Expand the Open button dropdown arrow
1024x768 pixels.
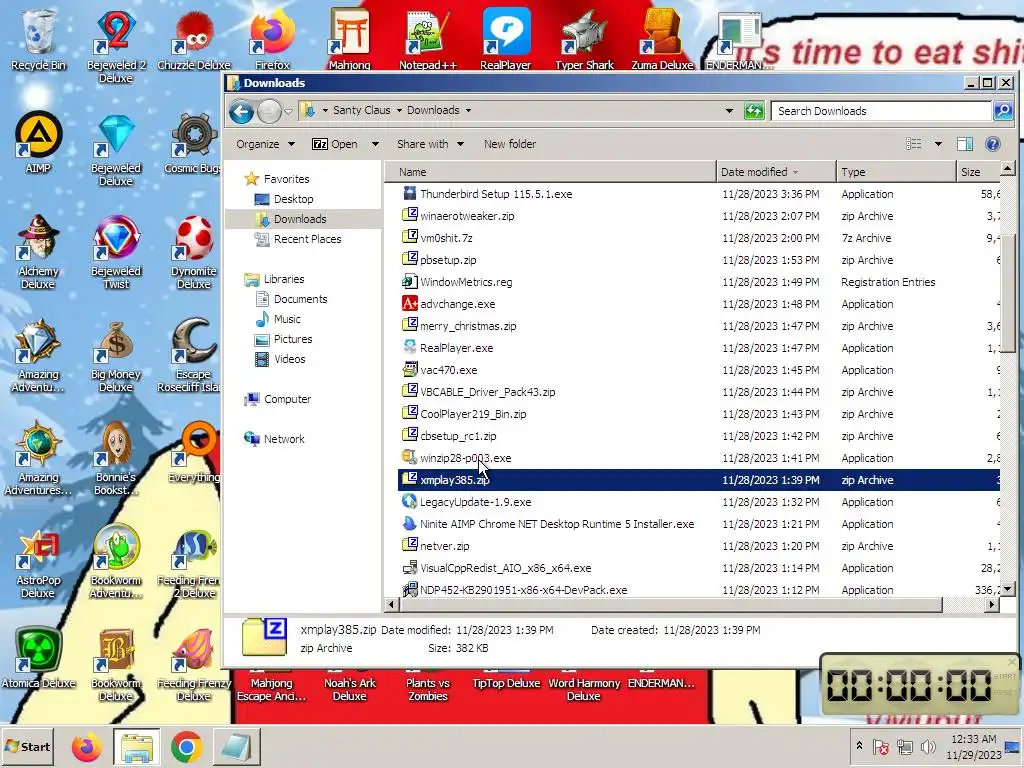pyautogui.click(x=375, y=144)
